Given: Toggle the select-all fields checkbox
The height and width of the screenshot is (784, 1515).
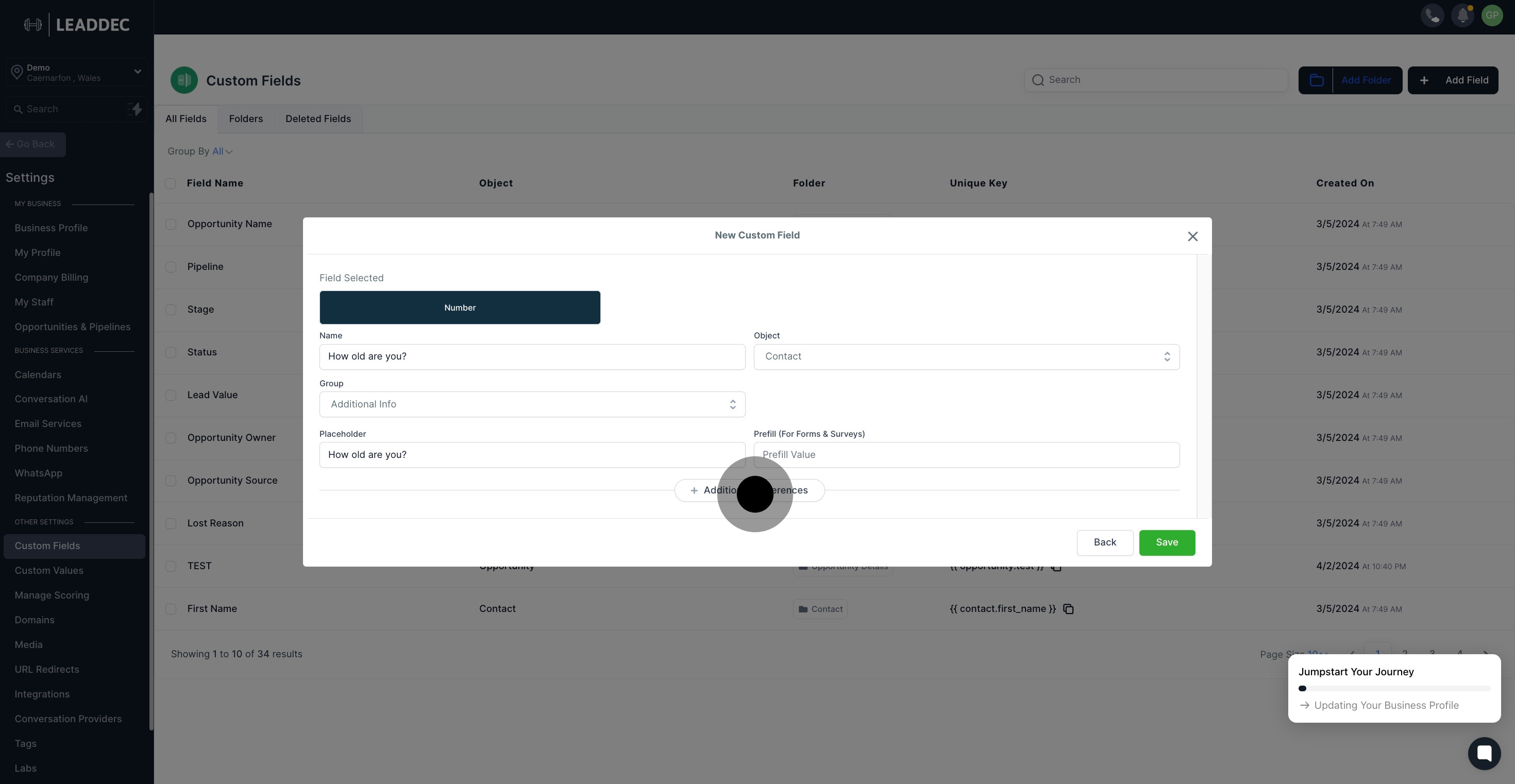Looking at the screenshot, I should pyautogui.click(x=171, y=183).
